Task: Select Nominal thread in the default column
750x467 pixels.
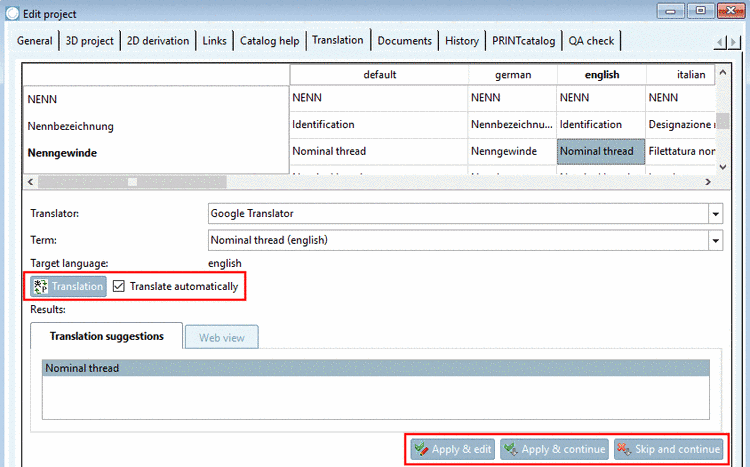Action: tap(378, 152)
